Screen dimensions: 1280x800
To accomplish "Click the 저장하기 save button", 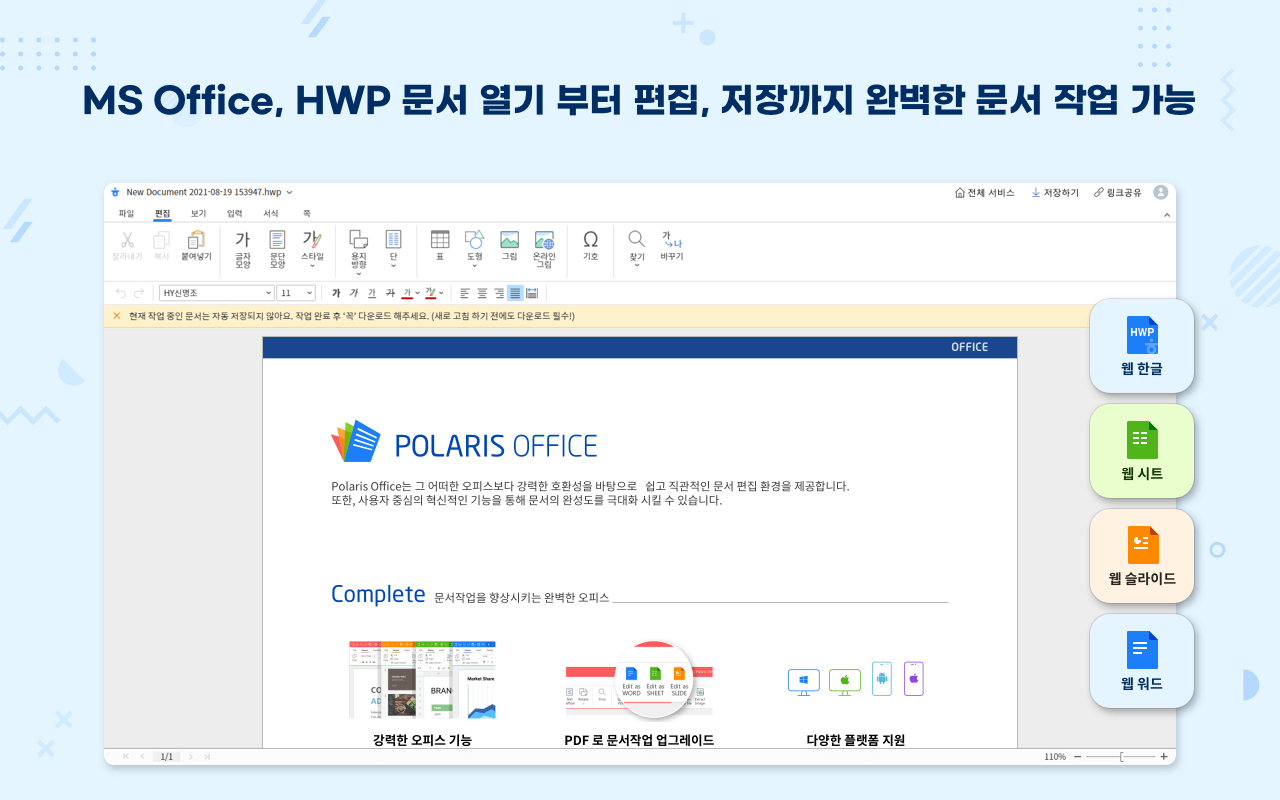I will pyautogui.click(x=1055, y=192).
